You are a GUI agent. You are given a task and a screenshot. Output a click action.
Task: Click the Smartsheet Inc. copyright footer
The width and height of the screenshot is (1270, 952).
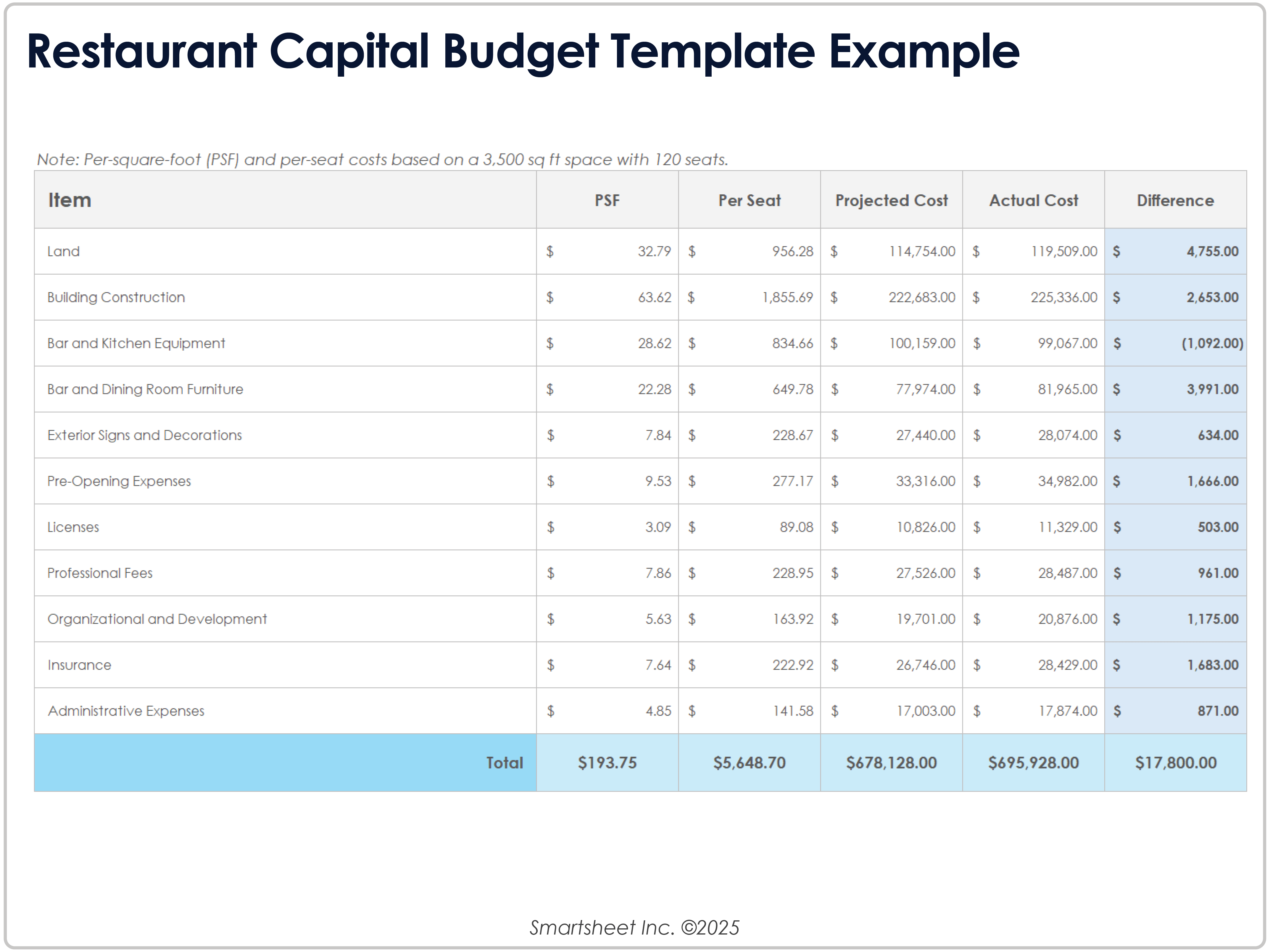(634, 927)
